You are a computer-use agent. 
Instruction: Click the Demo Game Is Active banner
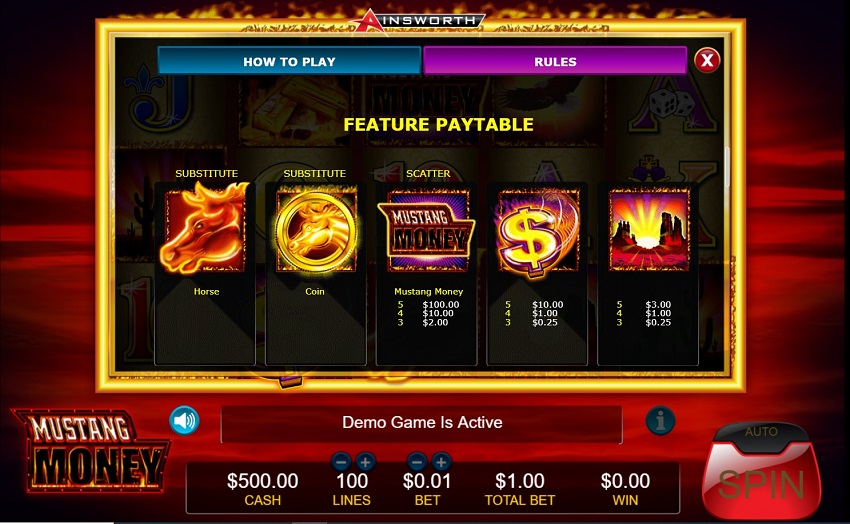422,423
